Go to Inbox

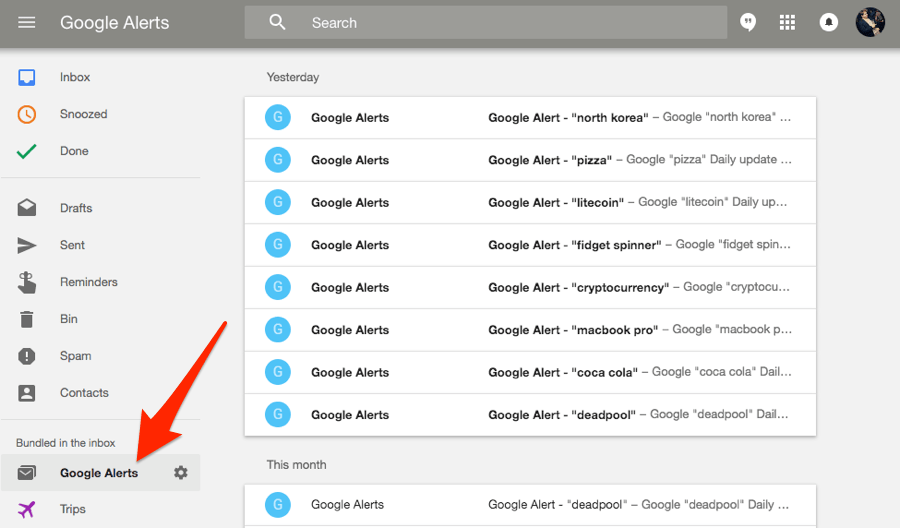pos(75,77)
